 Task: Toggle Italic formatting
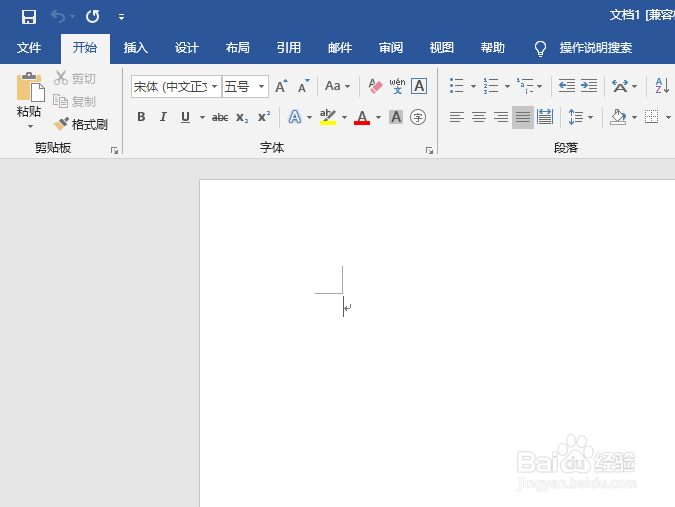point(163,117)
